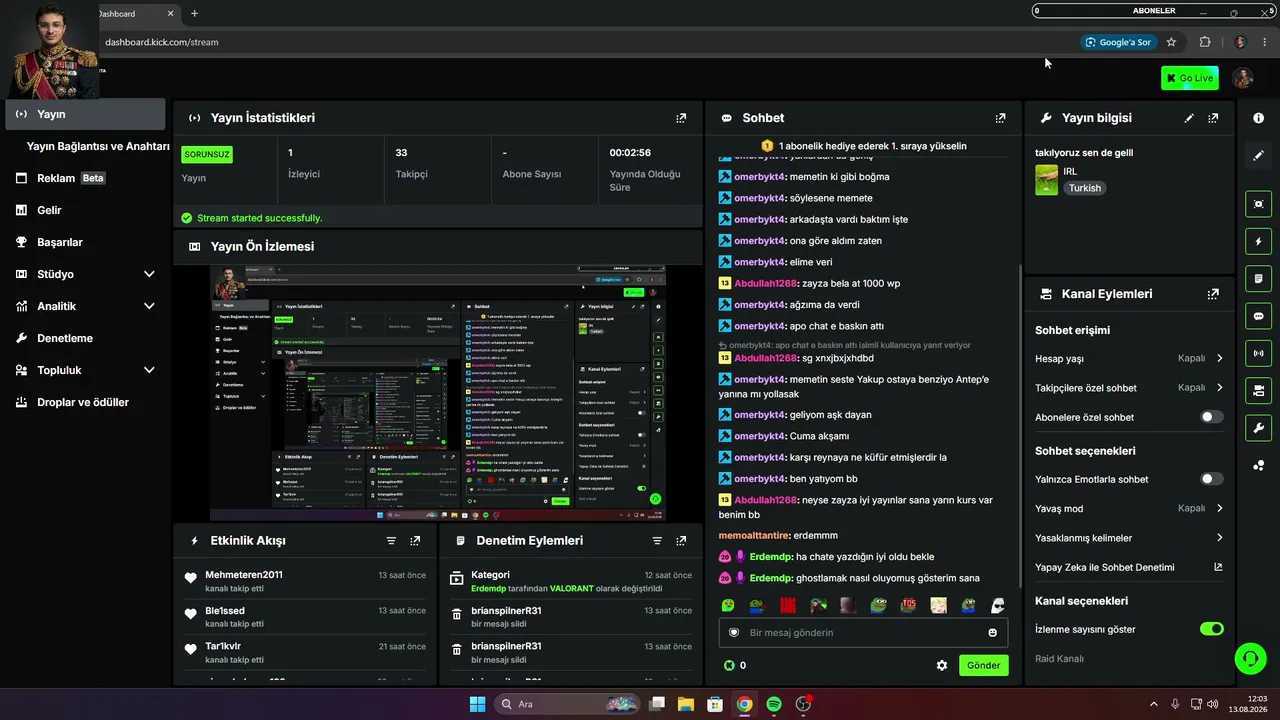Image resolution: width=1280 pixels, height=720 pixels.
Task: Click the taskbar Ara search box
Action: click(568, 704)
